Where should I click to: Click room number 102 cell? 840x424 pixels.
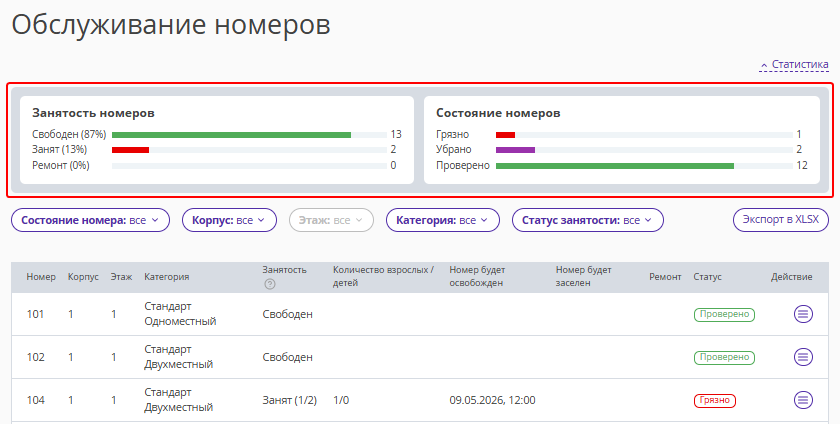[35, 357]
